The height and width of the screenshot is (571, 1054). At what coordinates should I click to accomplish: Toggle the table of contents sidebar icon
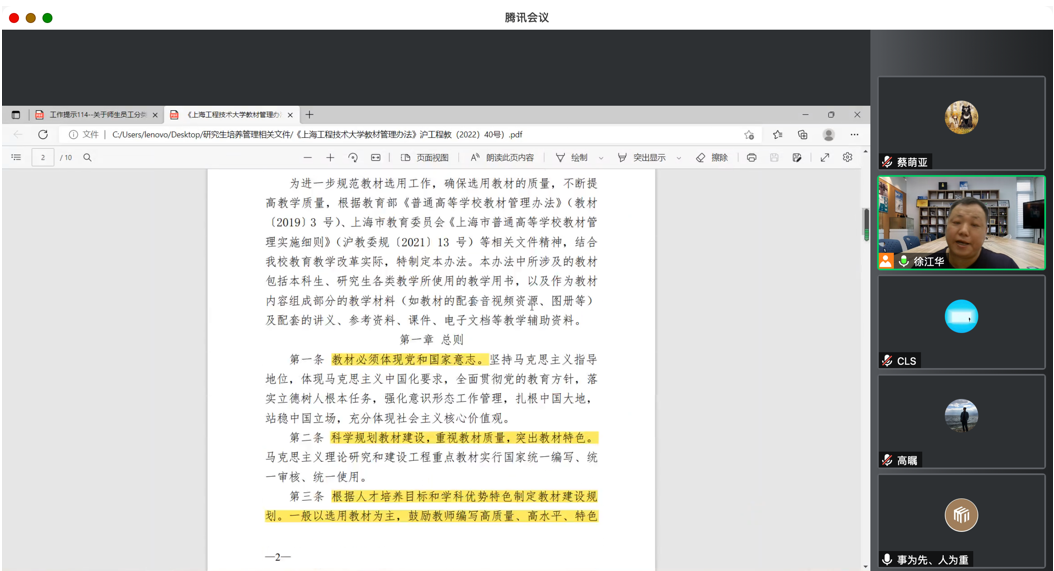[x=16, y=158]
